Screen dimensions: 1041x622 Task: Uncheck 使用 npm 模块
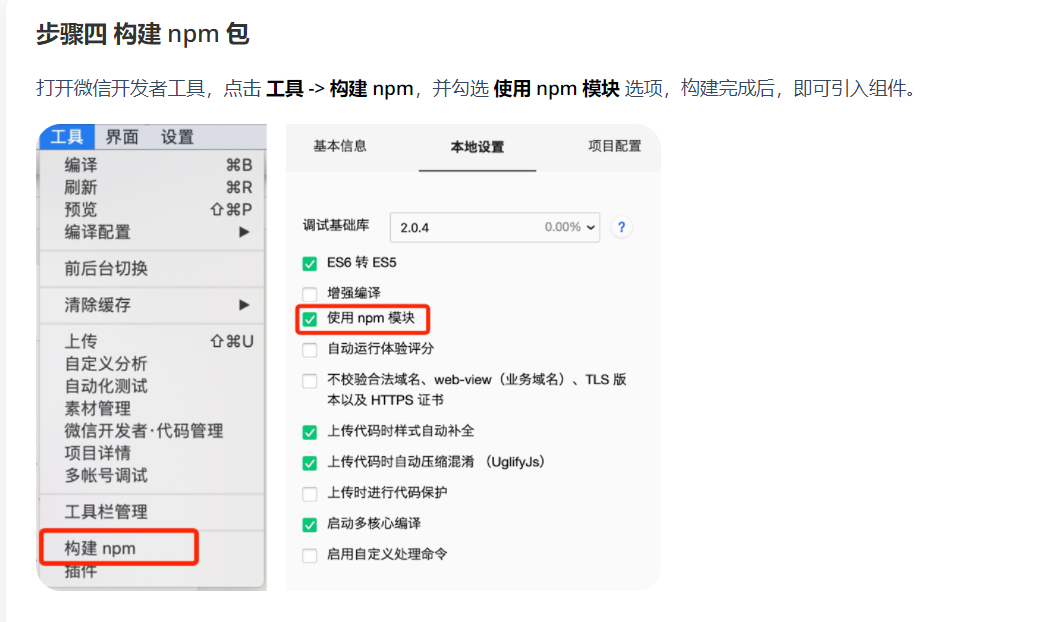[309, 318]
